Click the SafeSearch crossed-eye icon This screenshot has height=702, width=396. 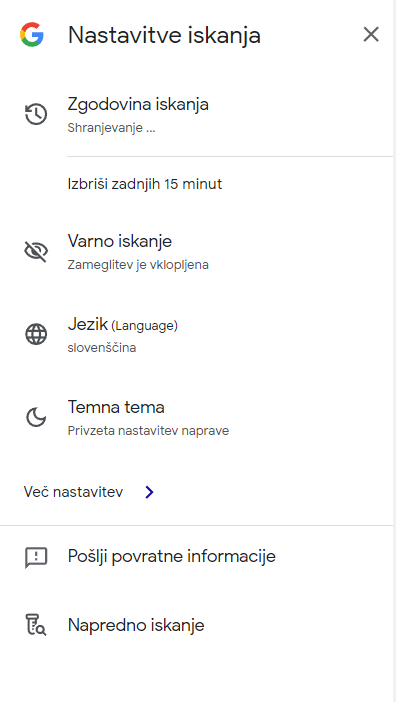point(36,251)
